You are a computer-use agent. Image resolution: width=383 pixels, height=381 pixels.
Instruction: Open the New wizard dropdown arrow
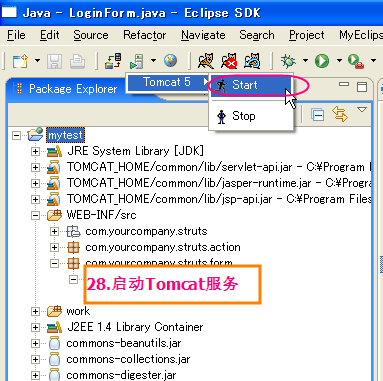click(x=37, y=61)
